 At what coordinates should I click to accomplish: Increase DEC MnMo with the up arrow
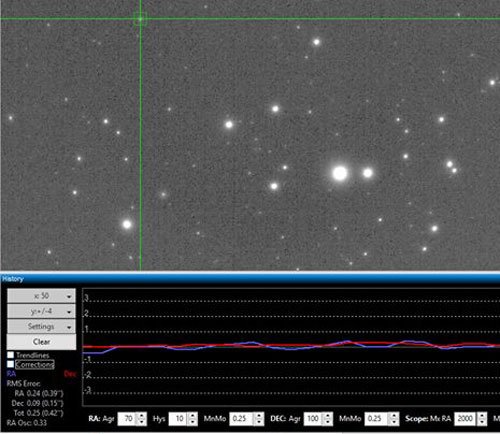coord(394,416)
